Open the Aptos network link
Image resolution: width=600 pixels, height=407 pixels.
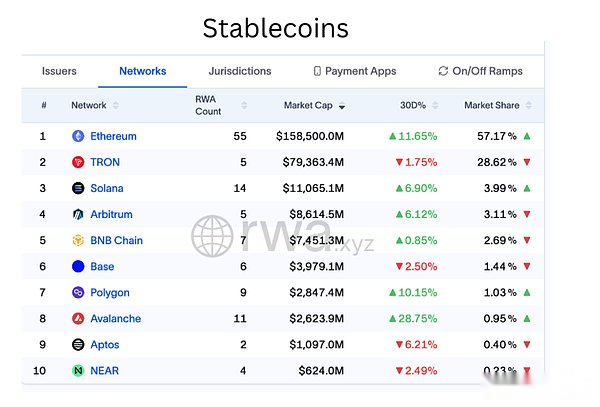tap(105, 345)
